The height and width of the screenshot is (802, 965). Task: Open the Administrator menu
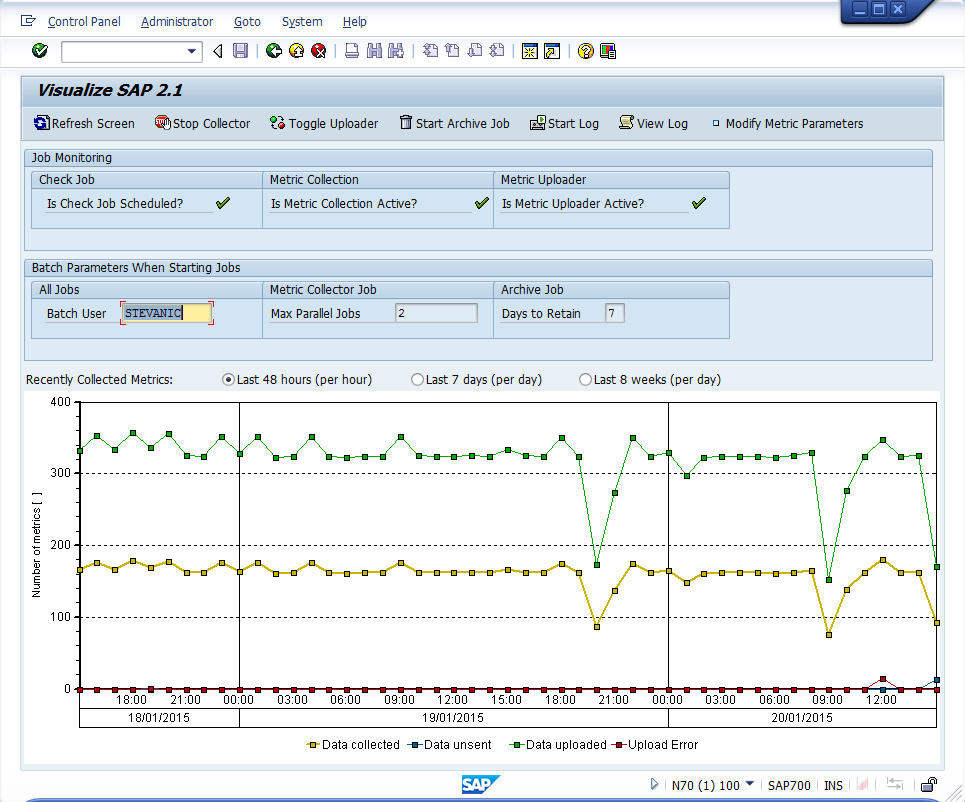(x=177, y=22)
